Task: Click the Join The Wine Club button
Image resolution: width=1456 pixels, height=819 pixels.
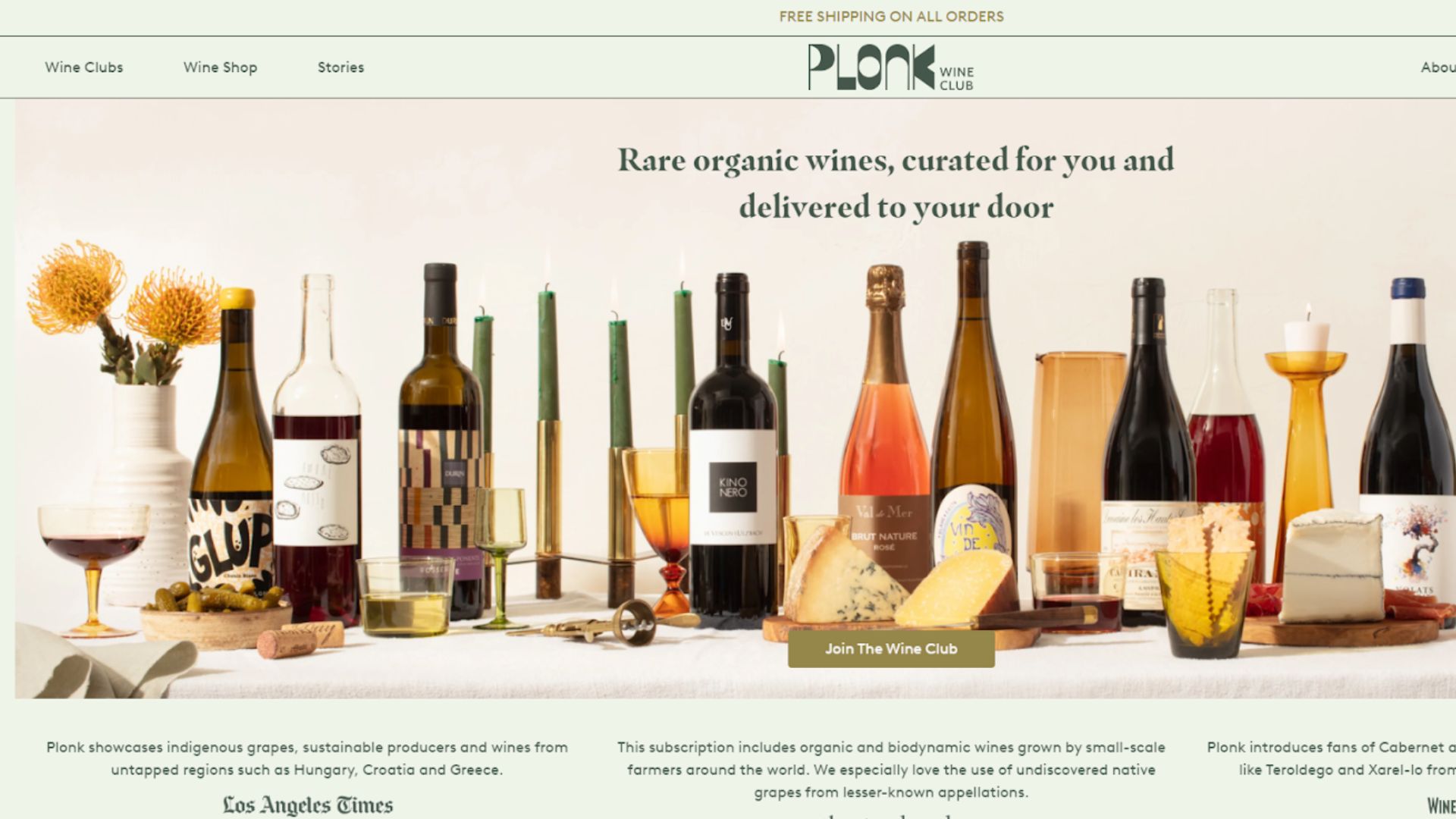Action: point(891,649)
